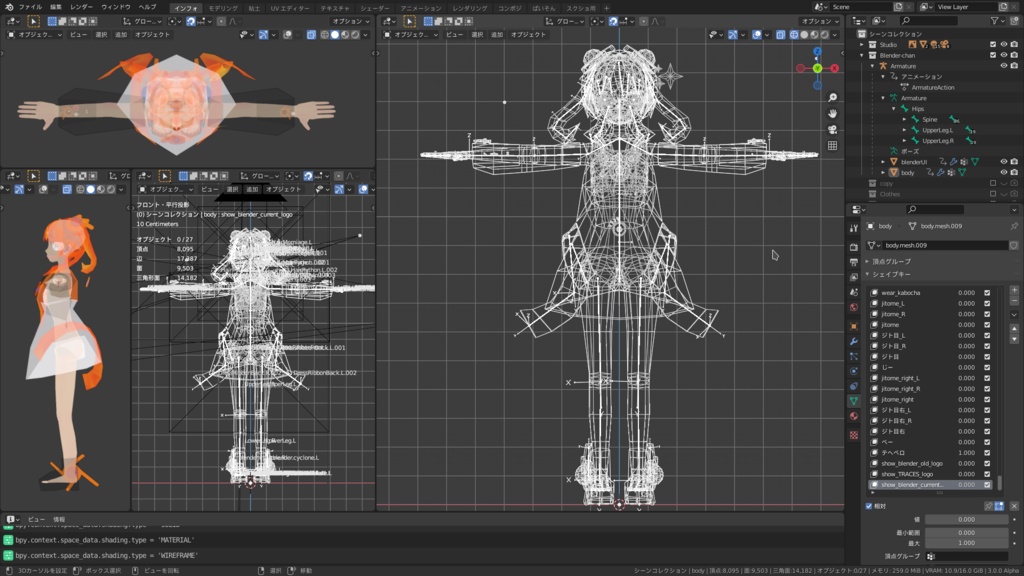Click the 最大 value field showing 1.000

point(966,543)
